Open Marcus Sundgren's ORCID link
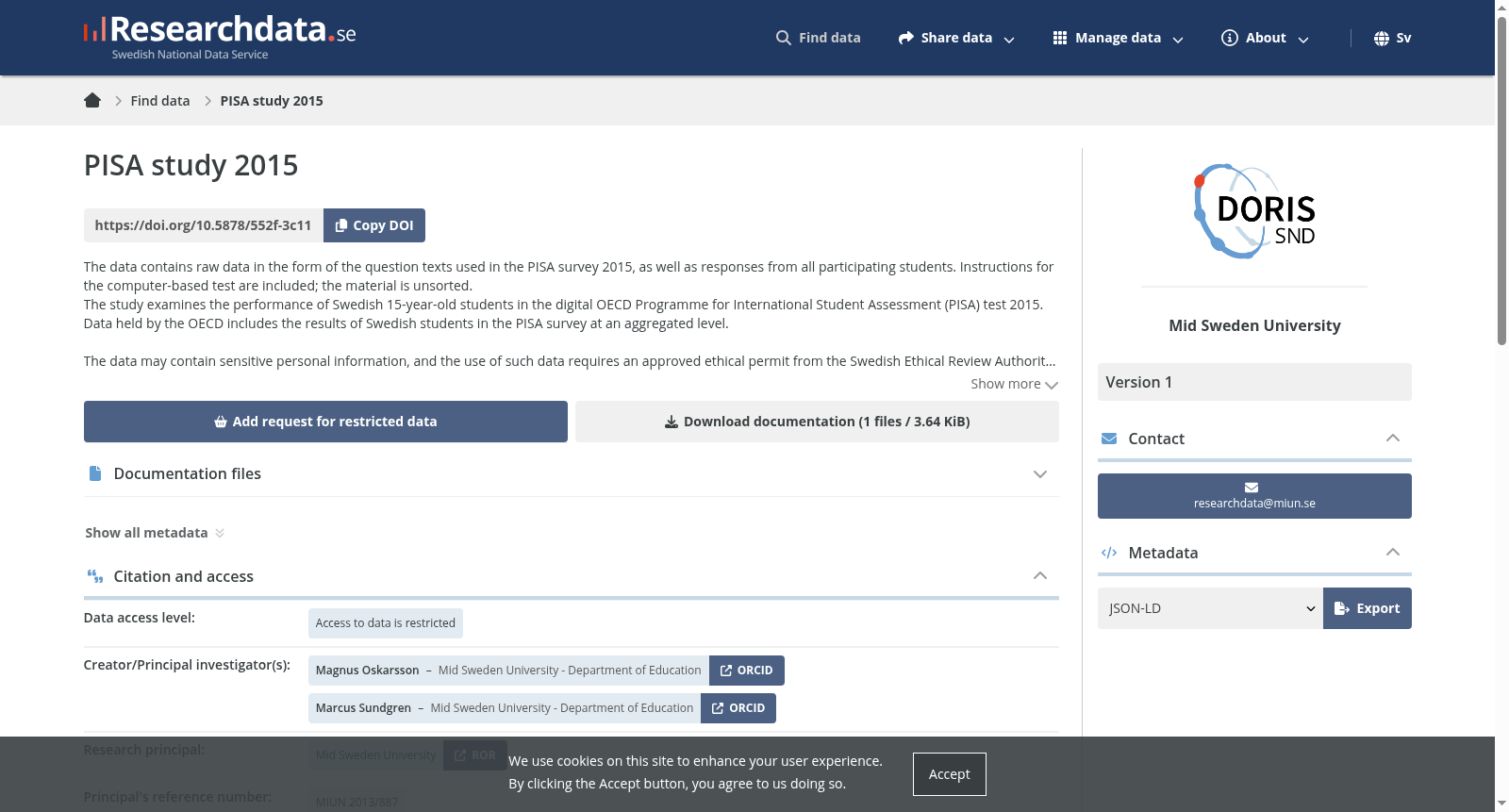Image resolution: width=1509 pixels, height=812 pixels. (x=738, y=708)
